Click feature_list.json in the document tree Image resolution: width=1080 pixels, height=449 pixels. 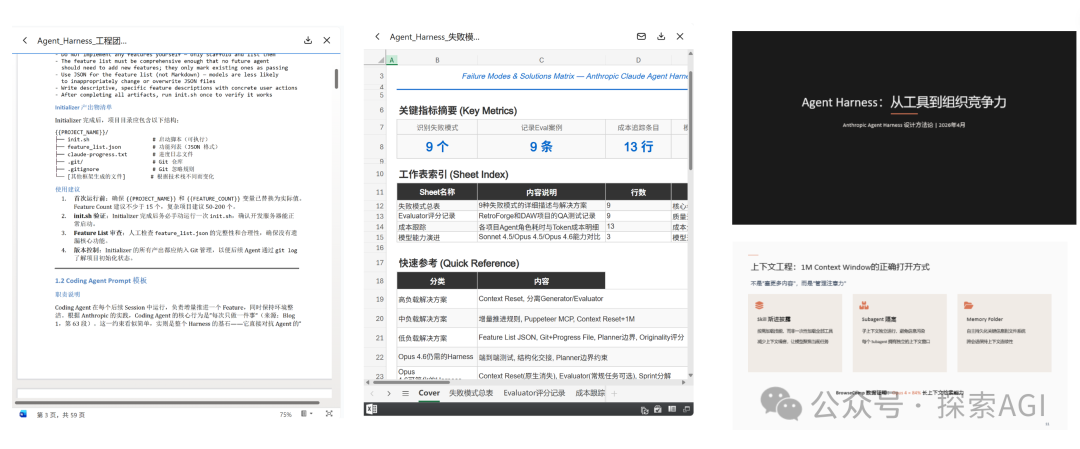click(94, 147)
